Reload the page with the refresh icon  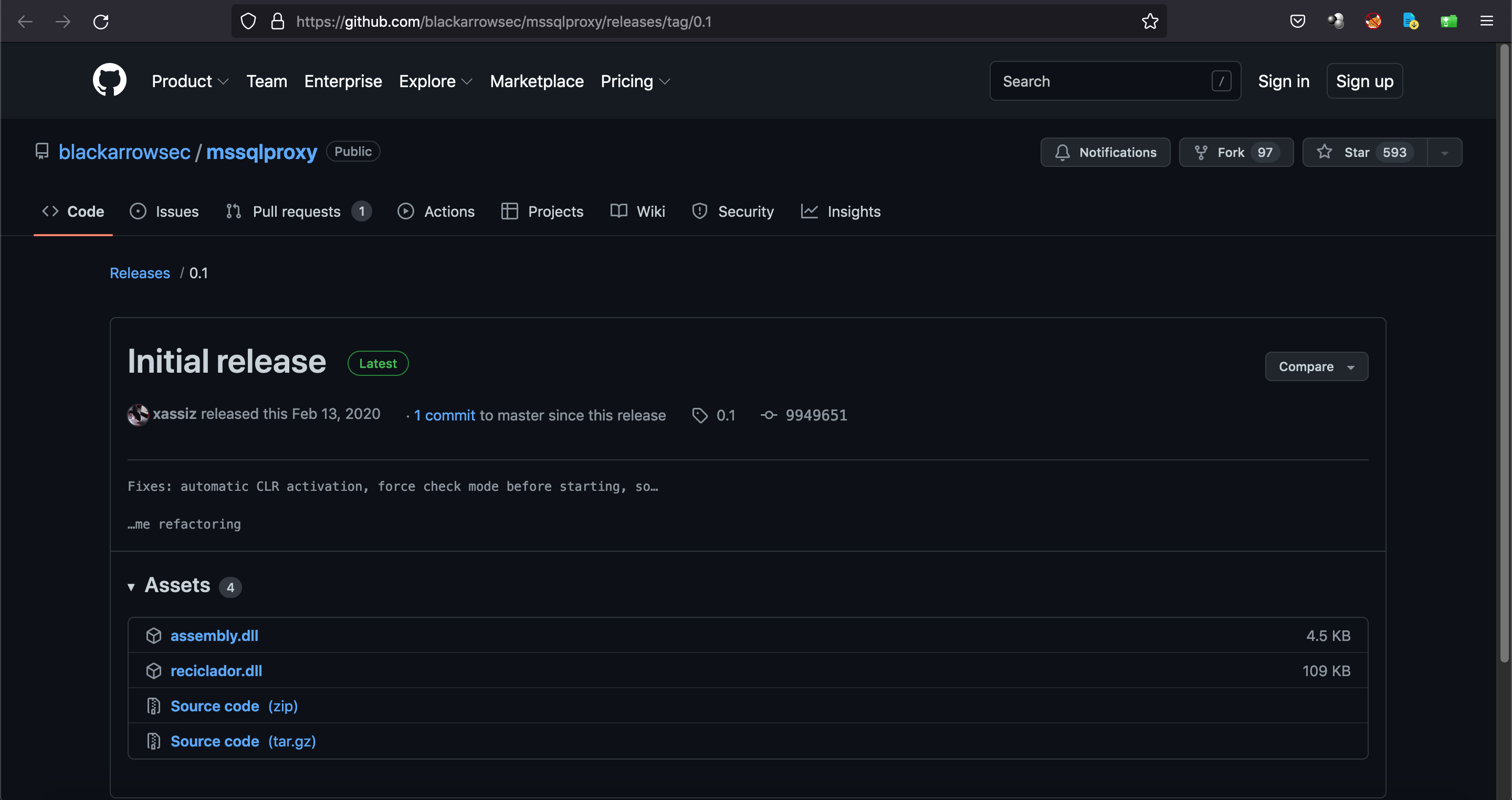click(x=101, y=22)
